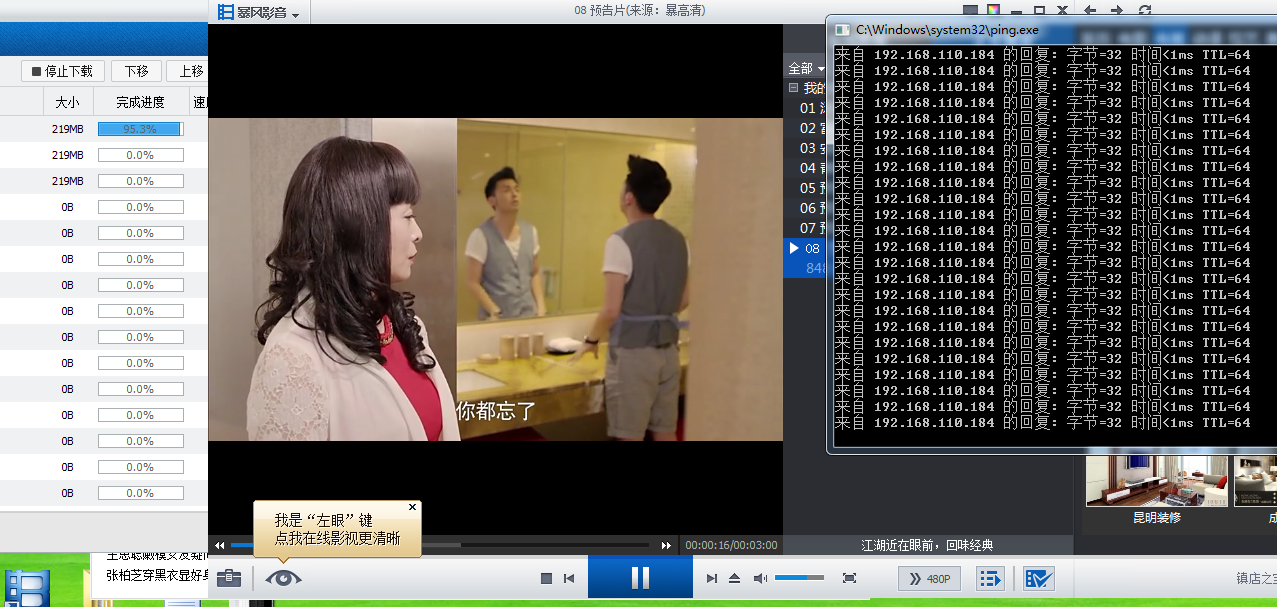Open the checkmark list icon

tap(1039, 578)
